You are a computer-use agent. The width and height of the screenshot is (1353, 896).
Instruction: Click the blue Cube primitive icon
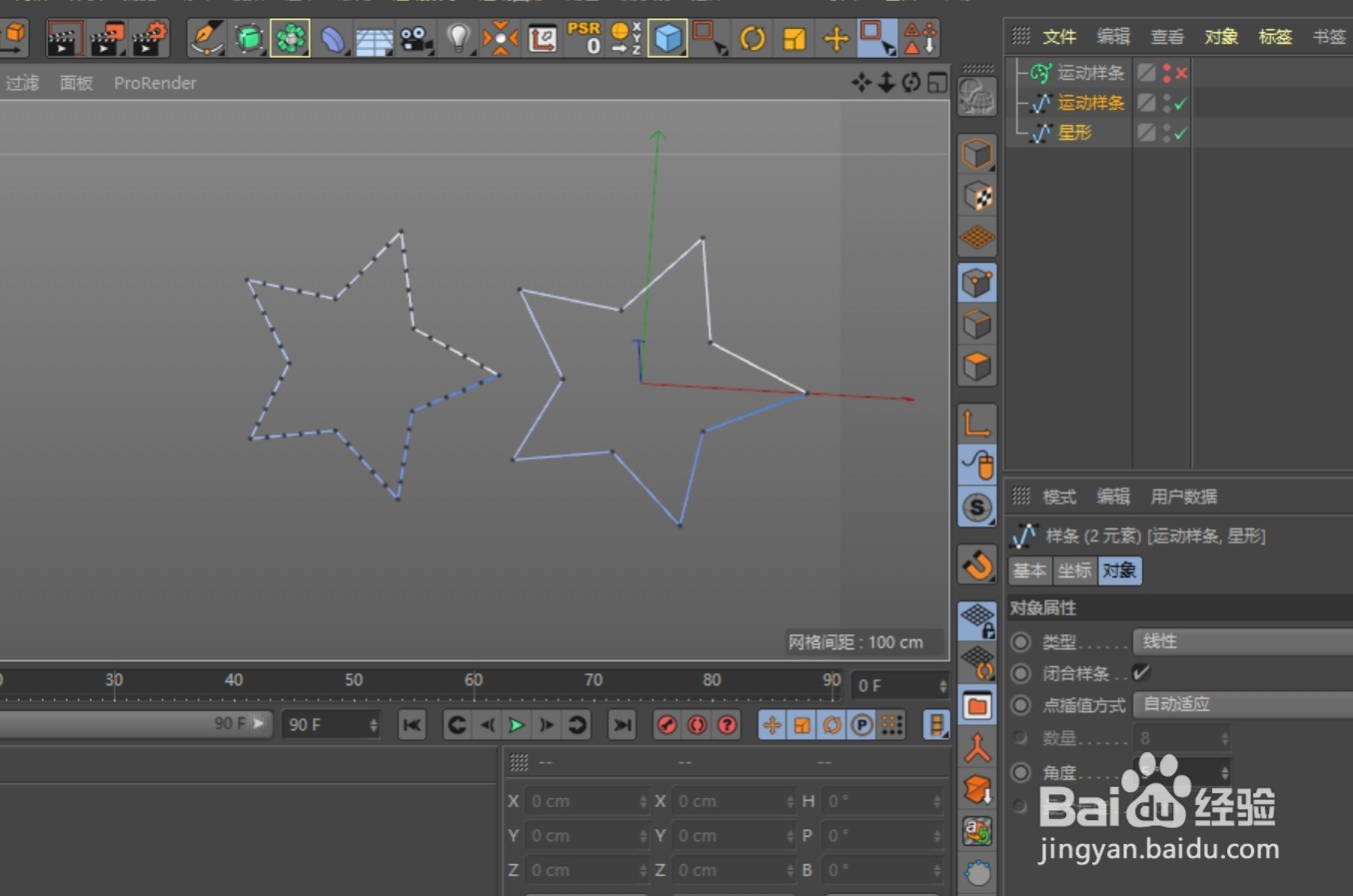coord(668,39)
